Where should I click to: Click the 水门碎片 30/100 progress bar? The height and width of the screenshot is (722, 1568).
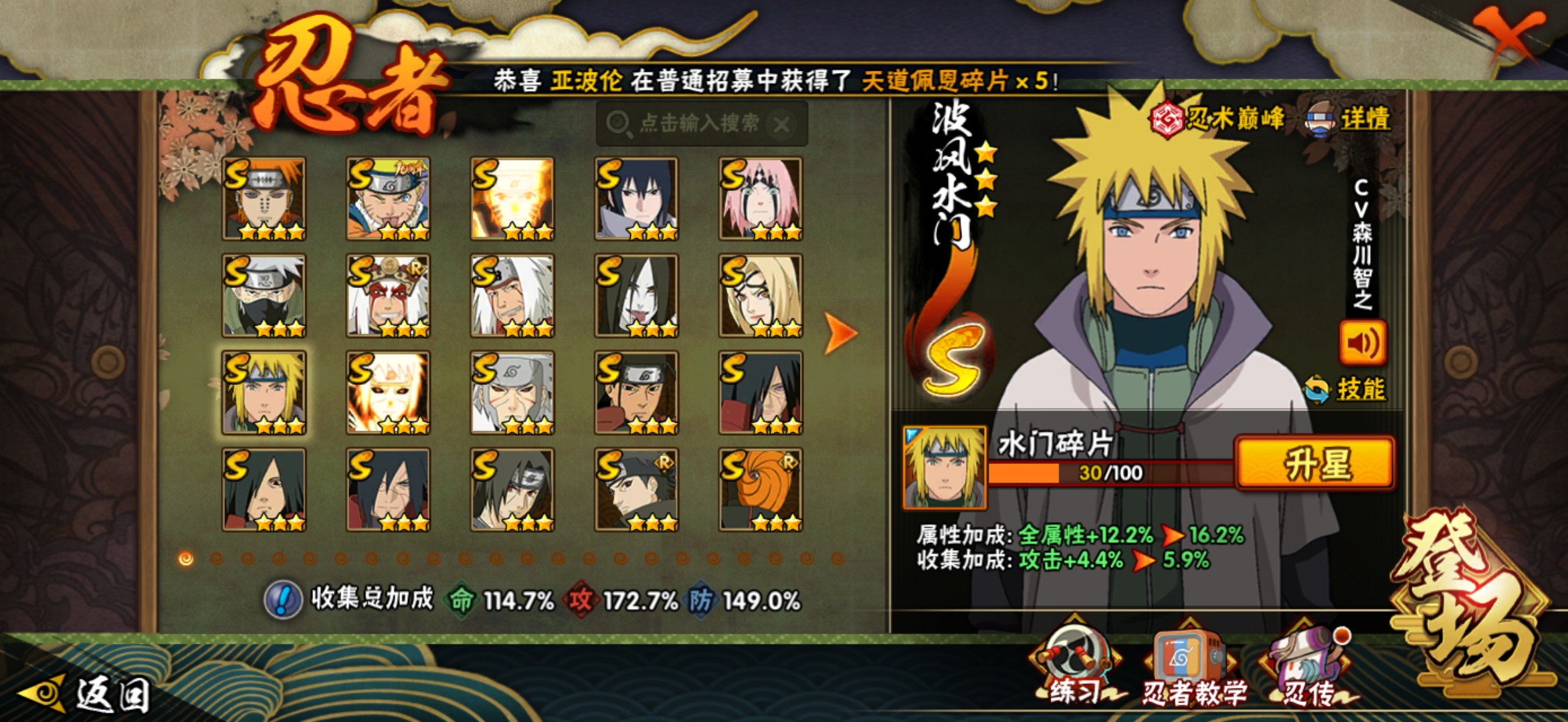click(x=1110, y=473)
